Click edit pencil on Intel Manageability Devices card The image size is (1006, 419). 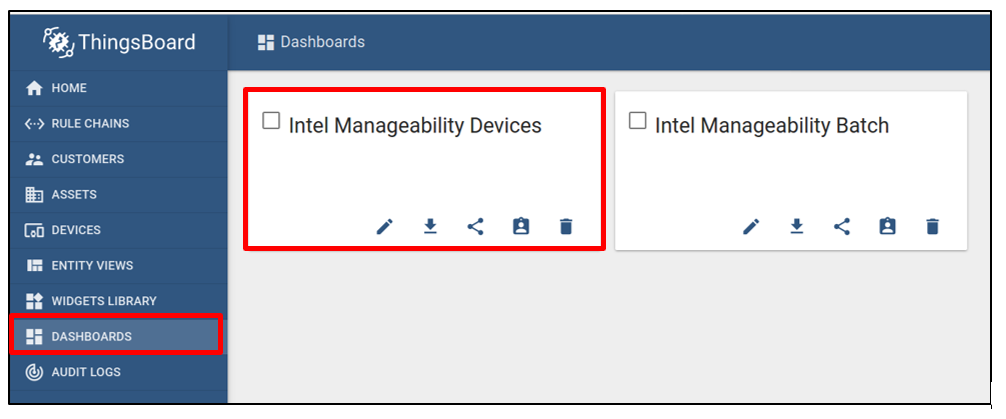(385, 227)
